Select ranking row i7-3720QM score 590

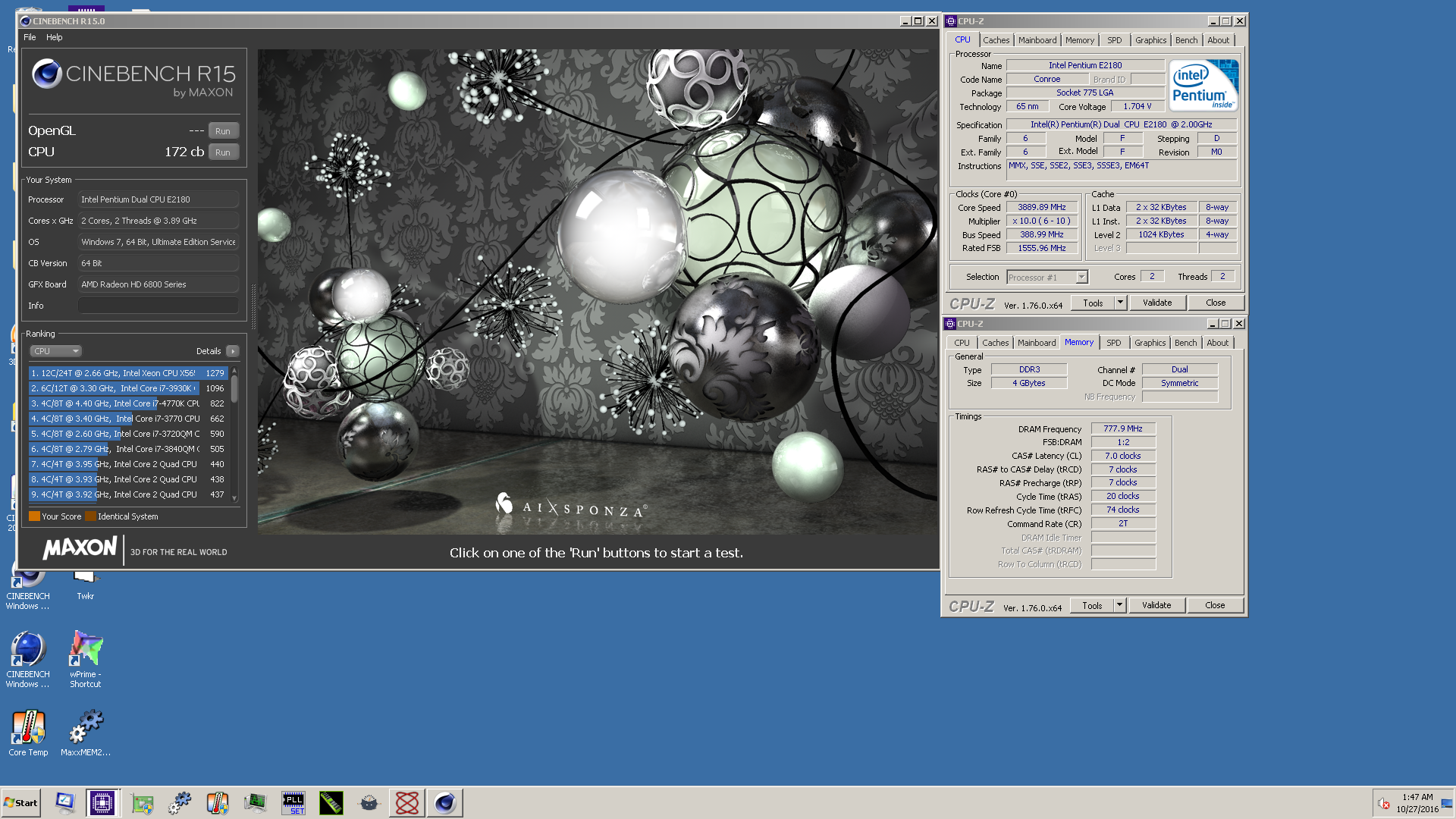128,434
